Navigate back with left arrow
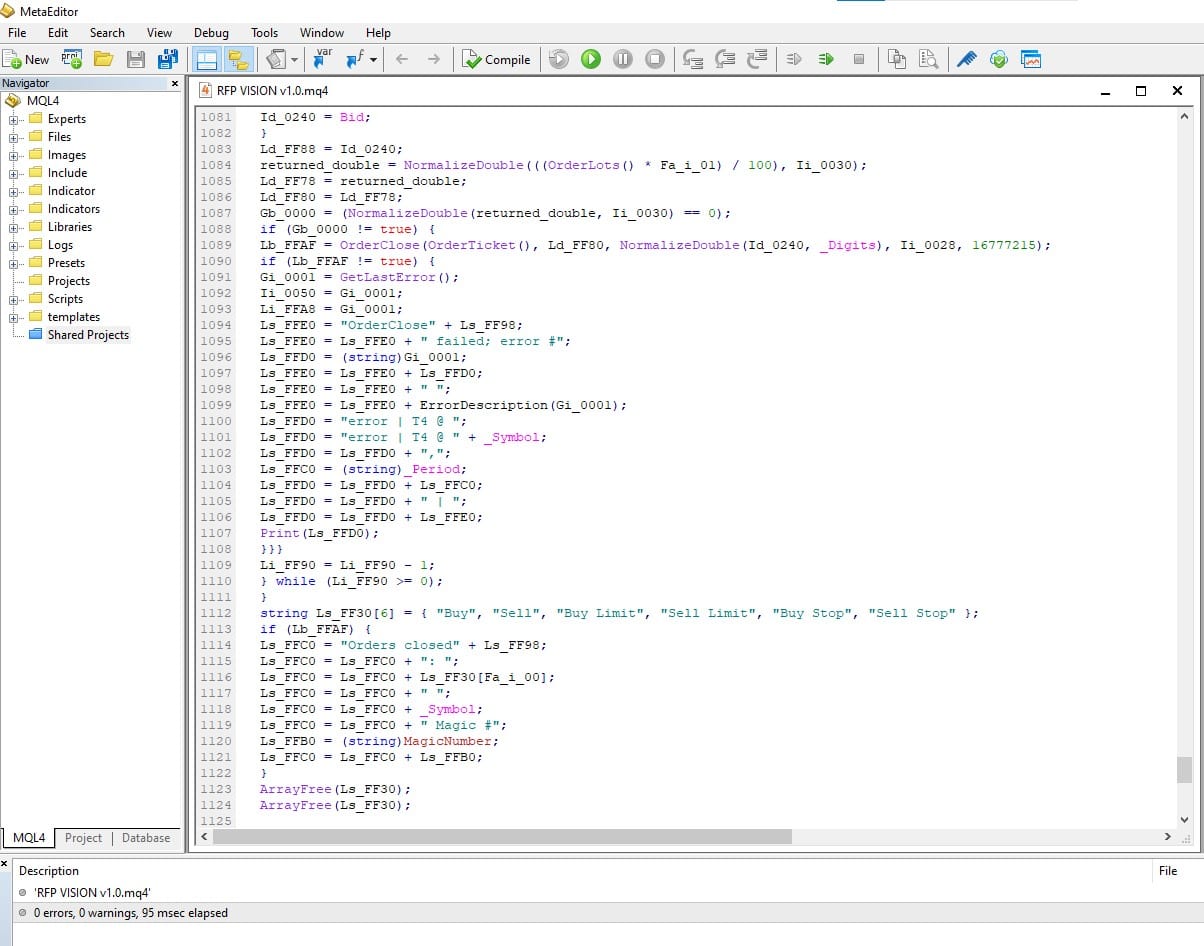The width and height of the screenshot is (1204, 946). click(x=402, y=60)
